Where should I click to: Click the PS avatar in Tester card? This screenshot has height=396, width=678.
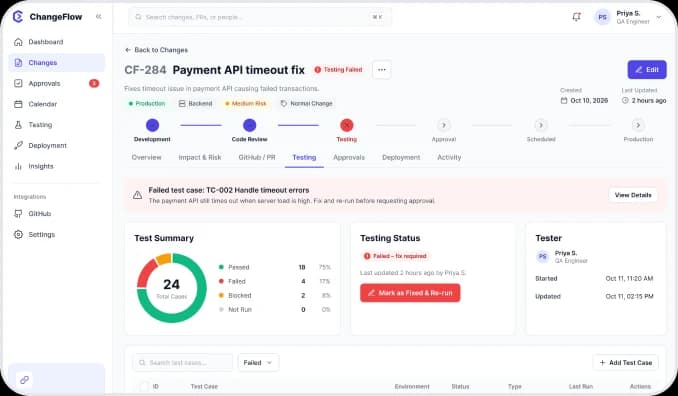(x=543, y=256)
